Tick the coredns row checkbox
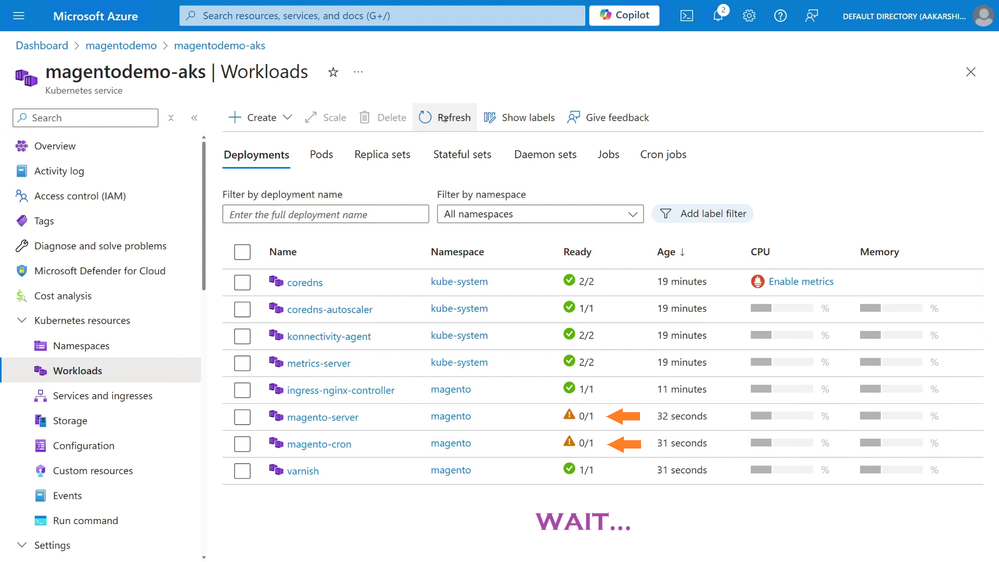This screenshot has height=562, width=999. (242, 282)
